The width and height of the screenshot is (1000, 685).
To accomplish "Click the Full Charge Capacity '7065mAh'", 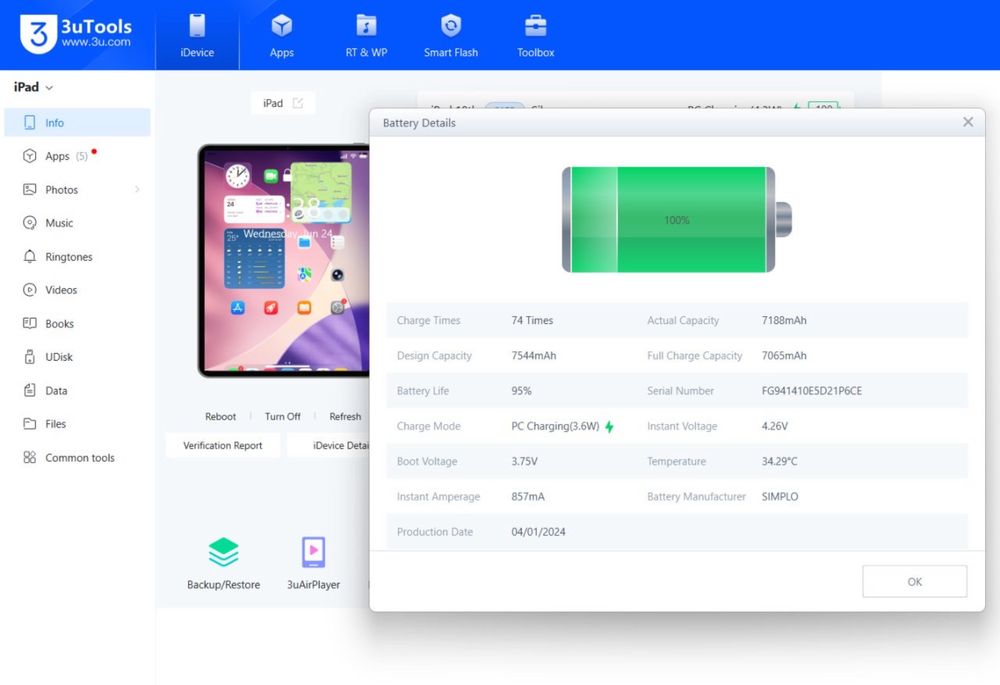I will [784, 355].
